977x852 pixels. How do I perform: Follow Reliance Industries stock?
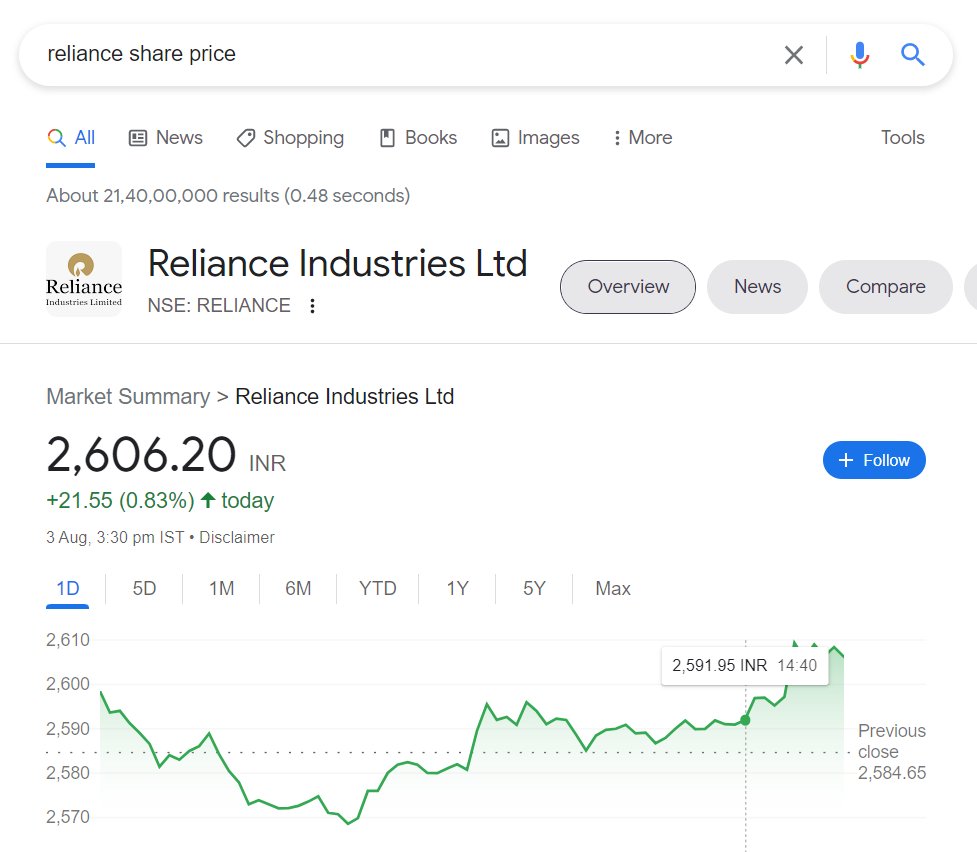tap(874, 460)
